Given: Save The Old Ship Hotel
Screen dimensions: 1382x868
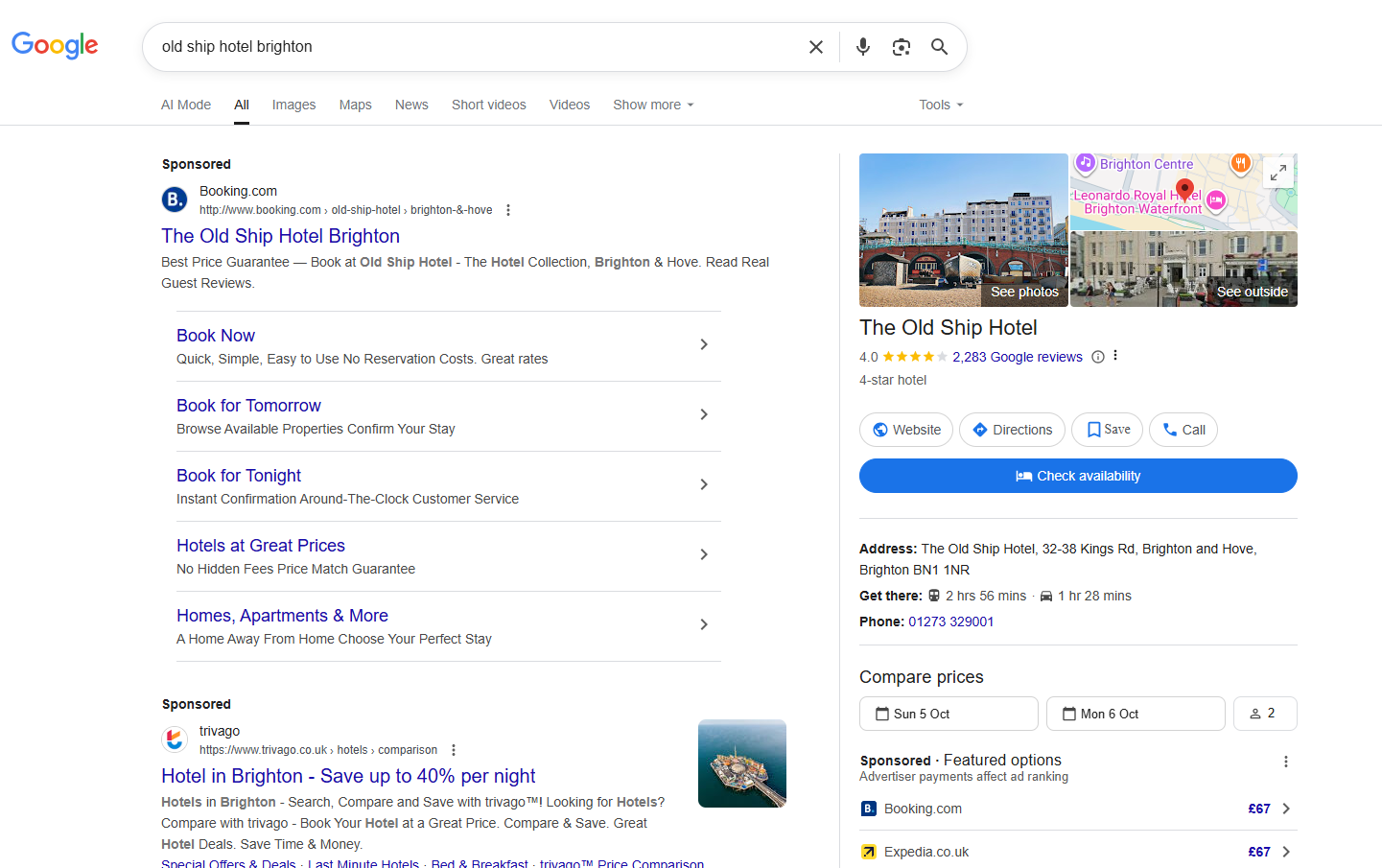Looking at the screenshot, I should tap(1107, 430).
